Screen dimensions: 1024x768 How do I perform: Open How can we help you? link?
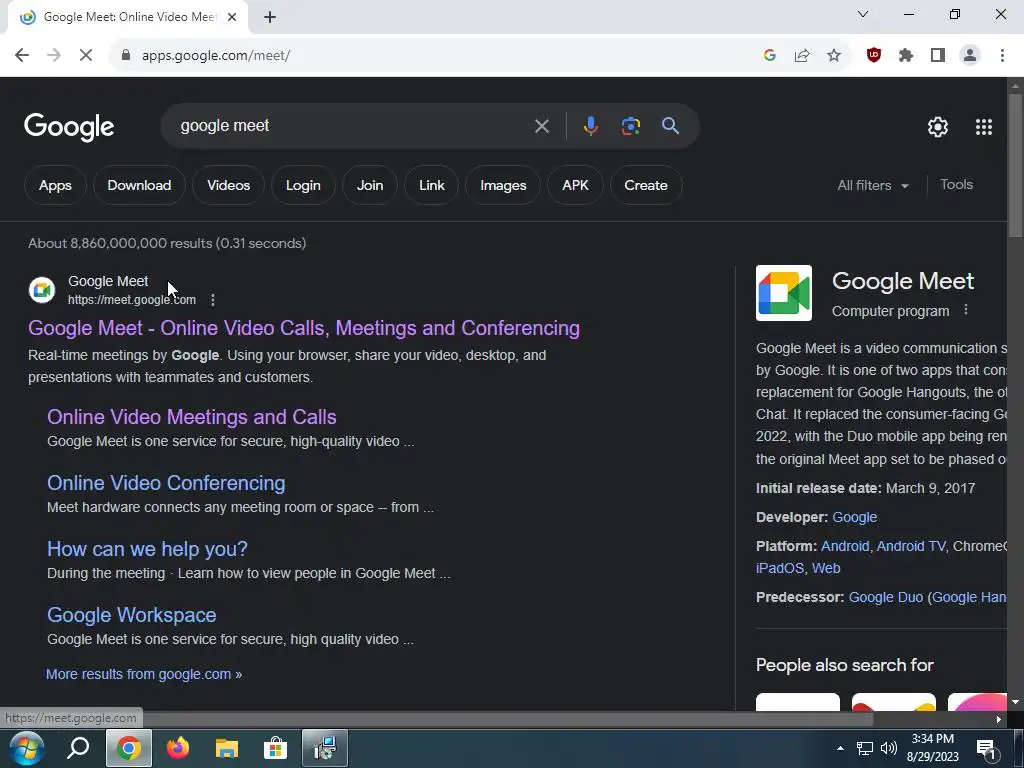click(x=147, y=549)
